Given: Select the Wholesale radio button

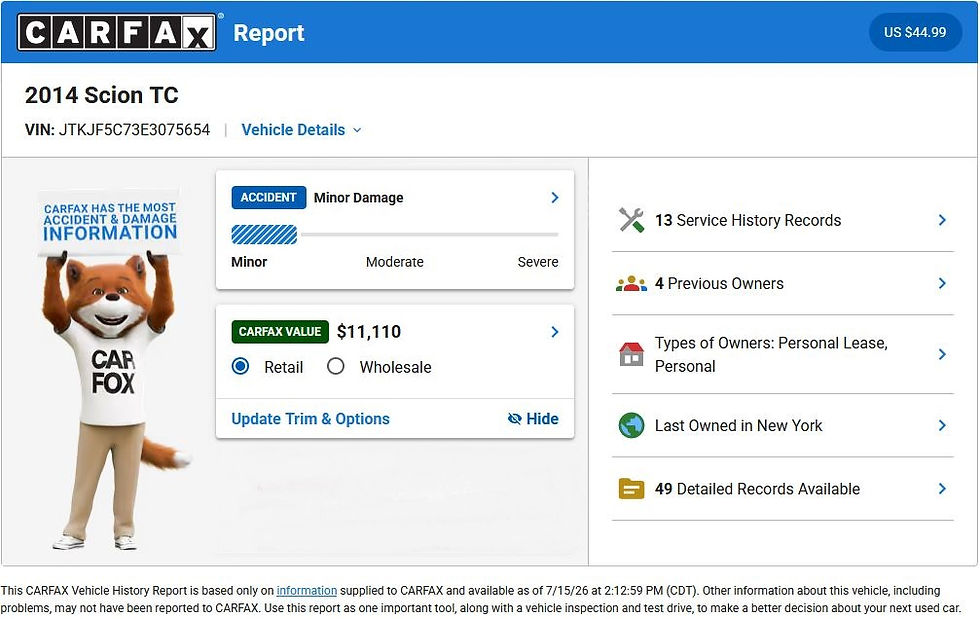Looking at the screenshot, I should 336,366.
